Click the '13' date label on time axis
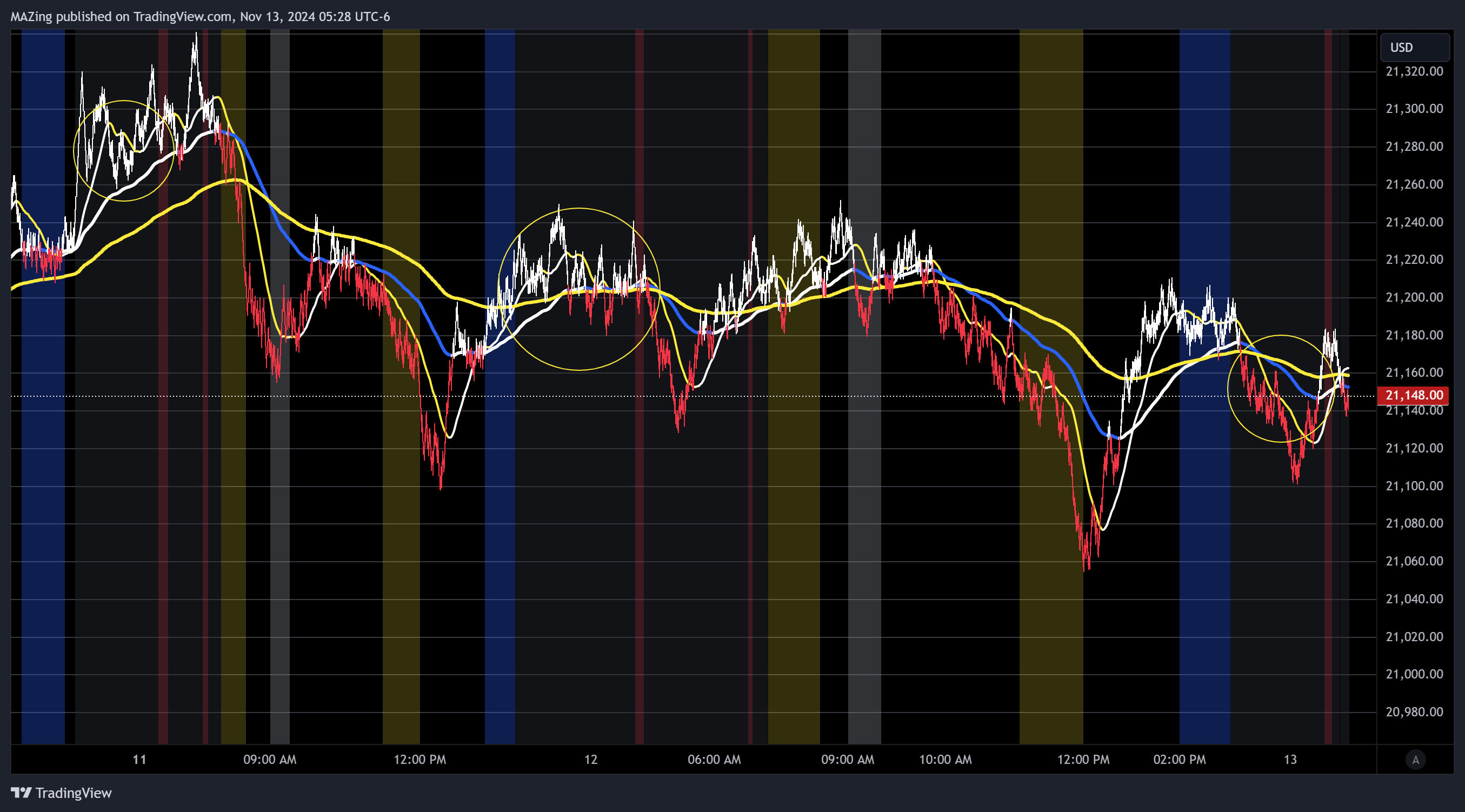The width and height of the screenshot is (1465, 812). [x=1290, y=759]
